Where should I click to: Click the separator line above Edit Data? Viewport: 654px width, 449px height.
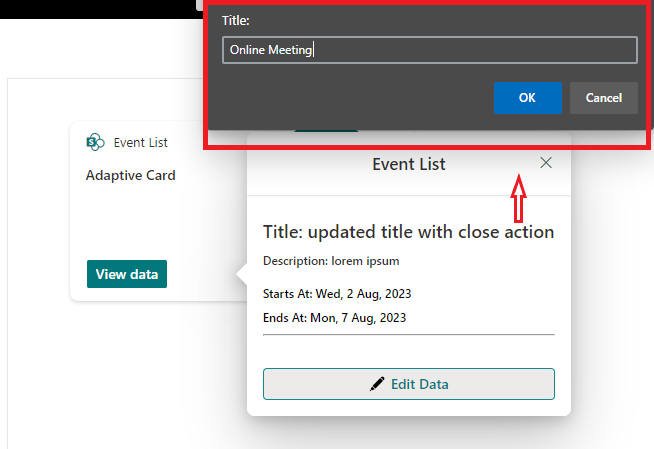[x=408, y=334]
